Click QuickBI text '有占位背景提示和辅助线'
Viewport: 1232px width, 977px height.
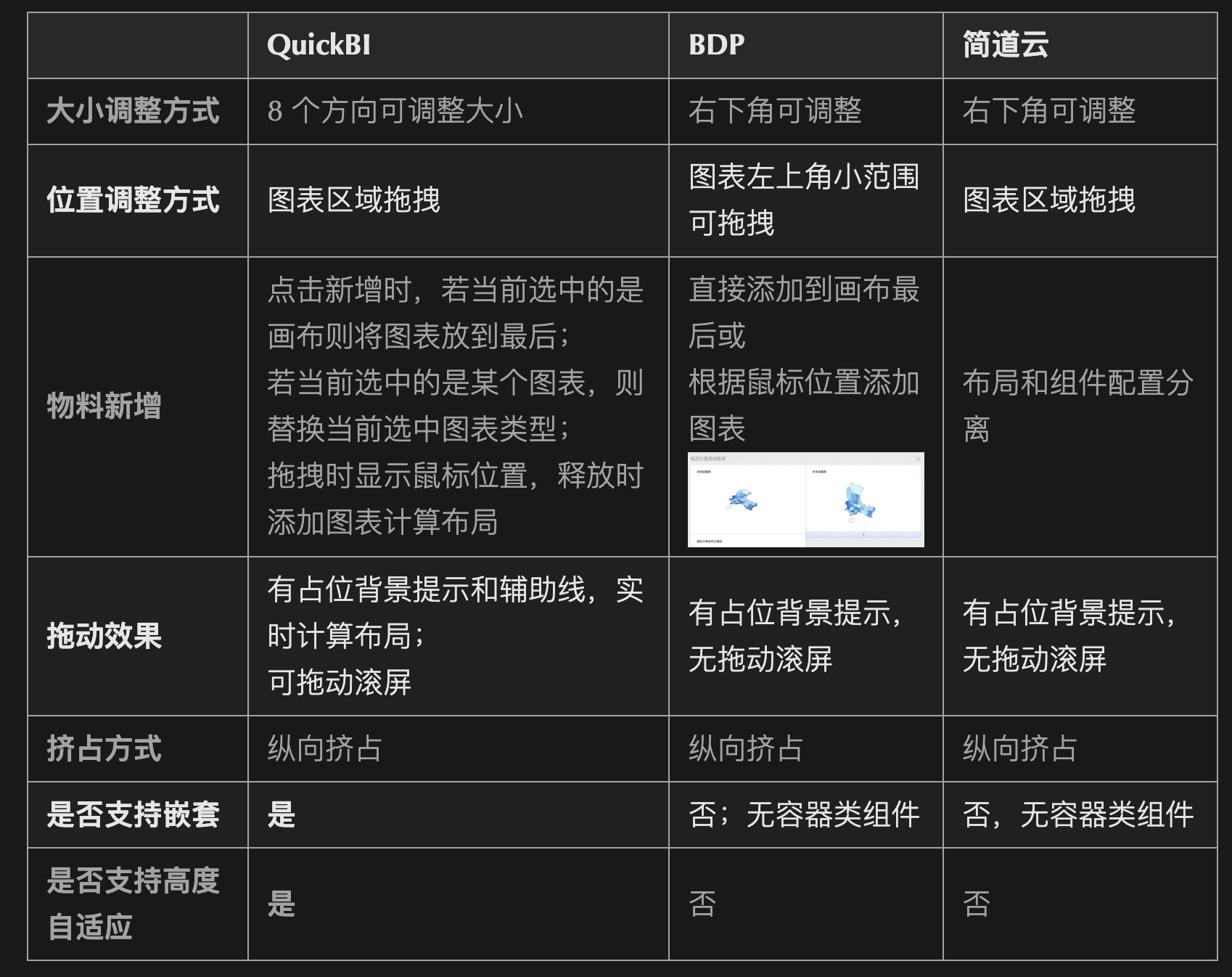(426, 589)
